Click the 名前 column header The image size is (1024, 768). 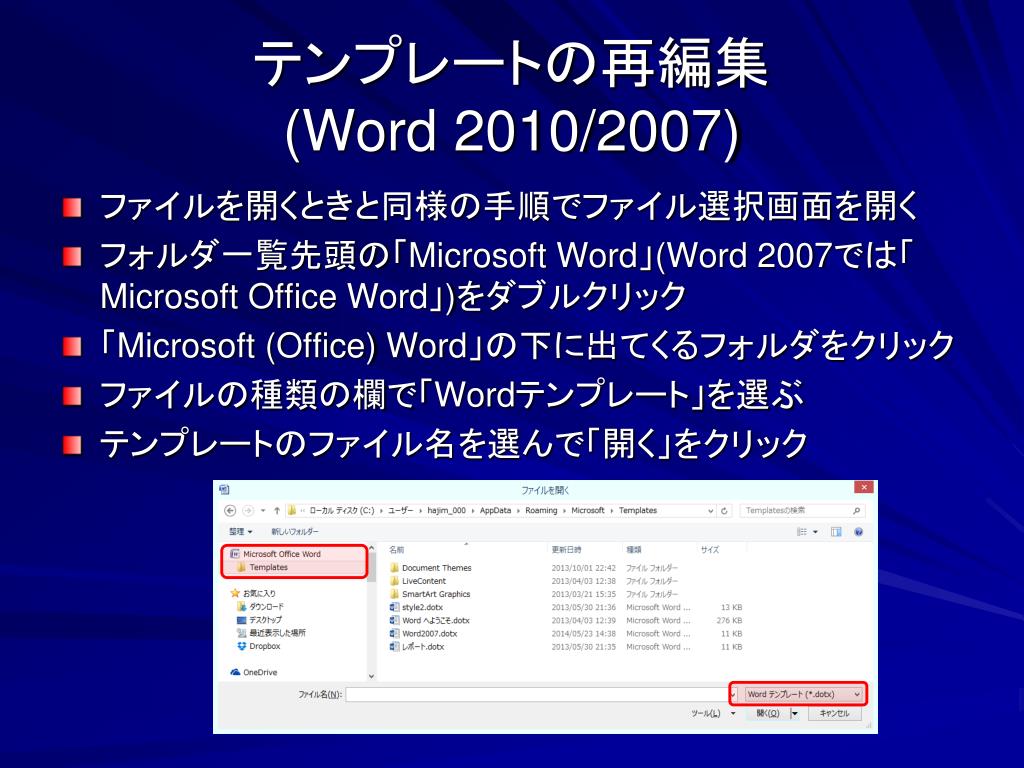coord(396,550)
